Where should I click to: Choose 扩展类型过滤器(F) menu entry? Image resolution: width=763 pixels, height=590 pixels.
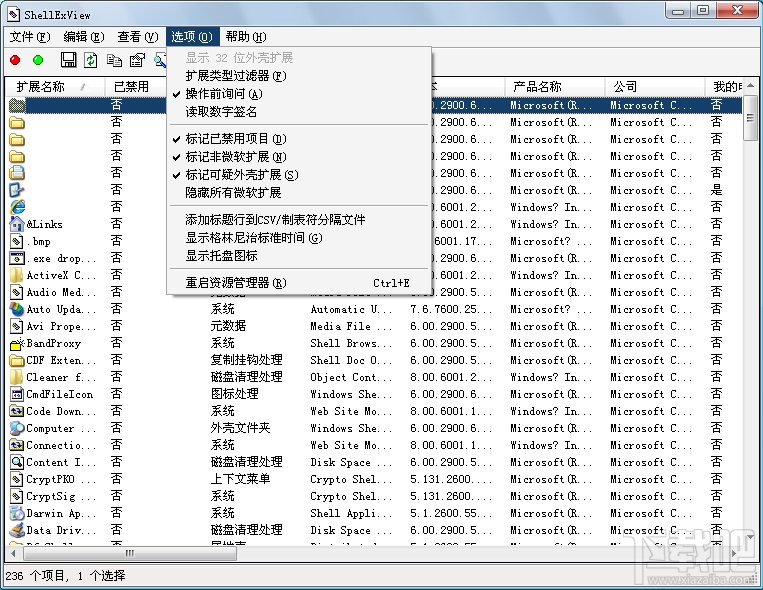click(x=299, y=75)
